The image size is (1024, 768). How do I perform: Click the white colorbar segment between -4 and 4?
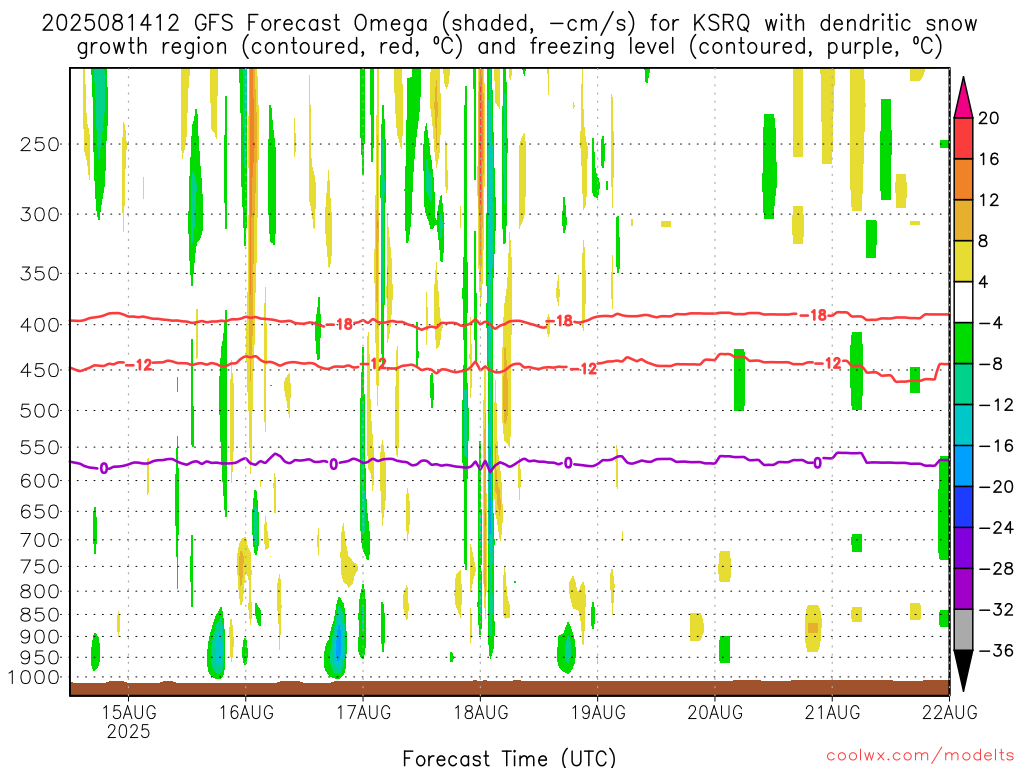pyautogui.click(x=963, y=302)
